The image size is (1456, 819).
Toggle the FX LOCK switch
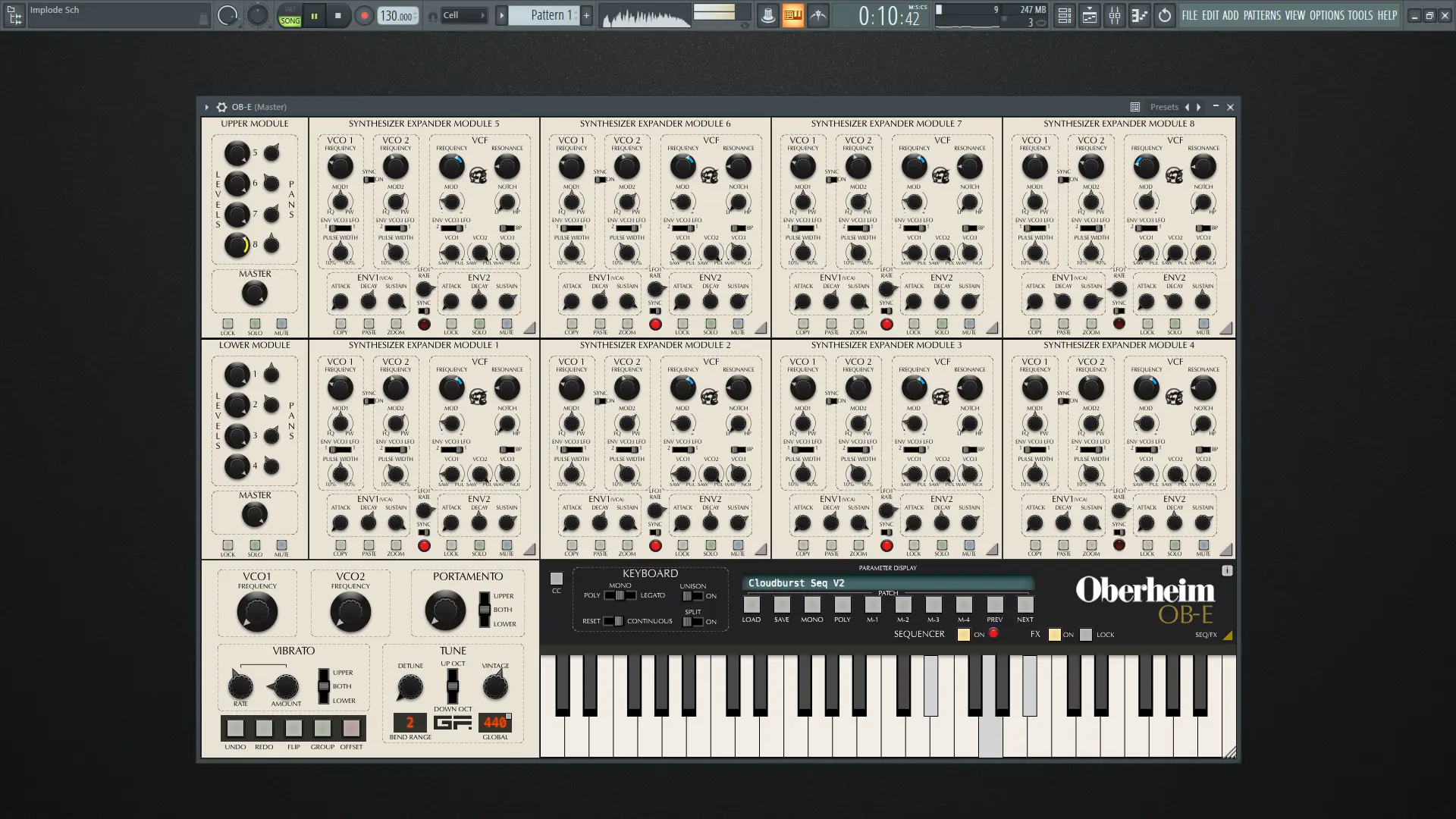(x=1087, y=635)
